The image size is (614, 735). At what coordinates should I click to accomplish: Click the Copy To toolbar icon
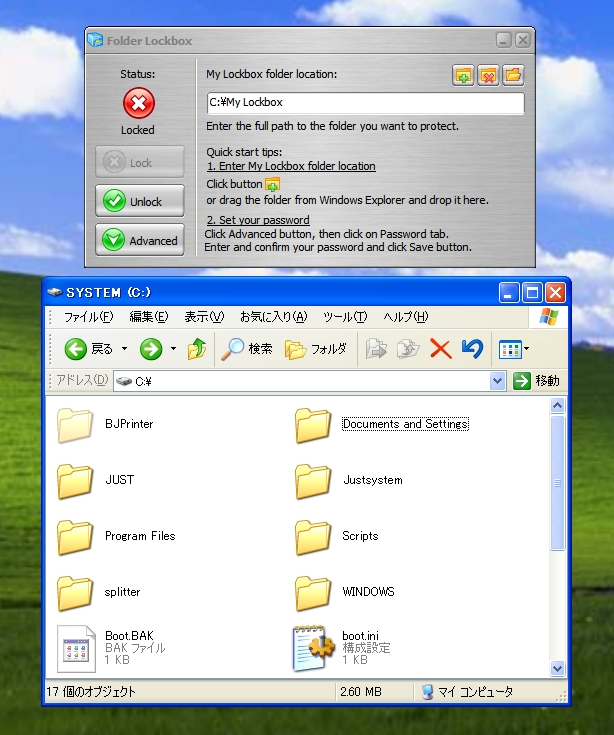click(x=408, y=349)
